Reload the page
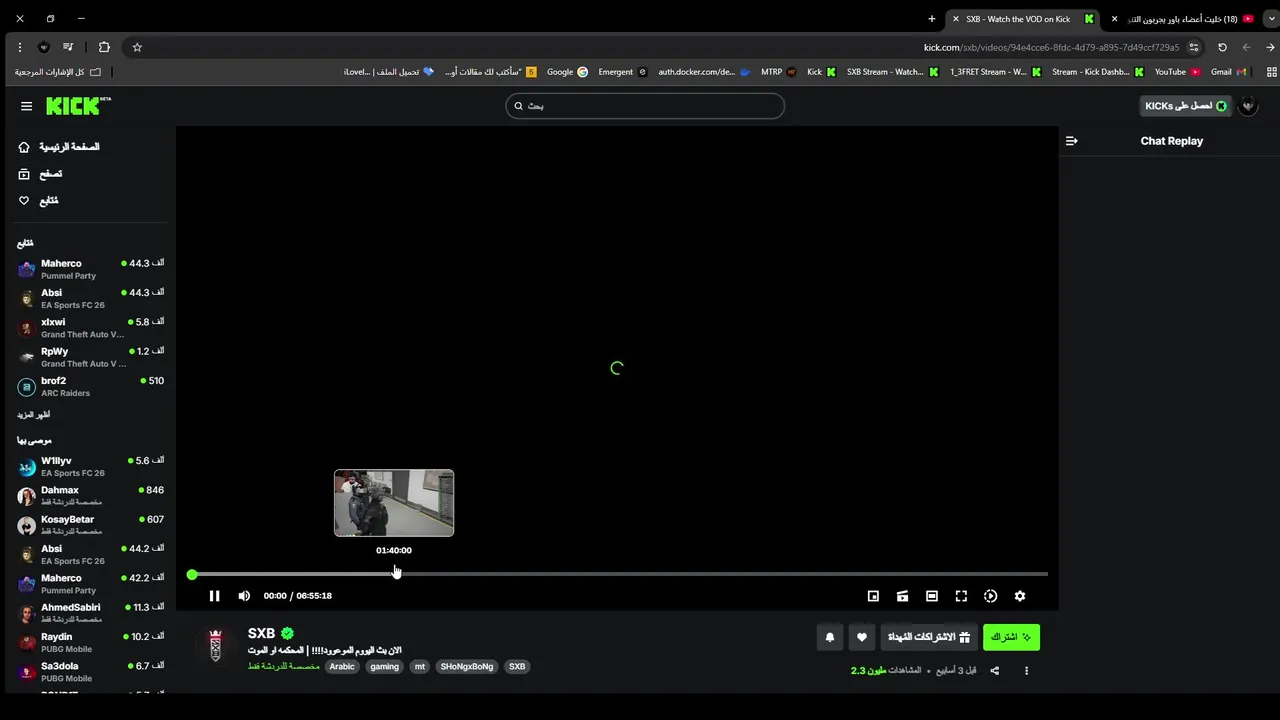This screenshot has height=720, width=1280. coord(1222,47)
